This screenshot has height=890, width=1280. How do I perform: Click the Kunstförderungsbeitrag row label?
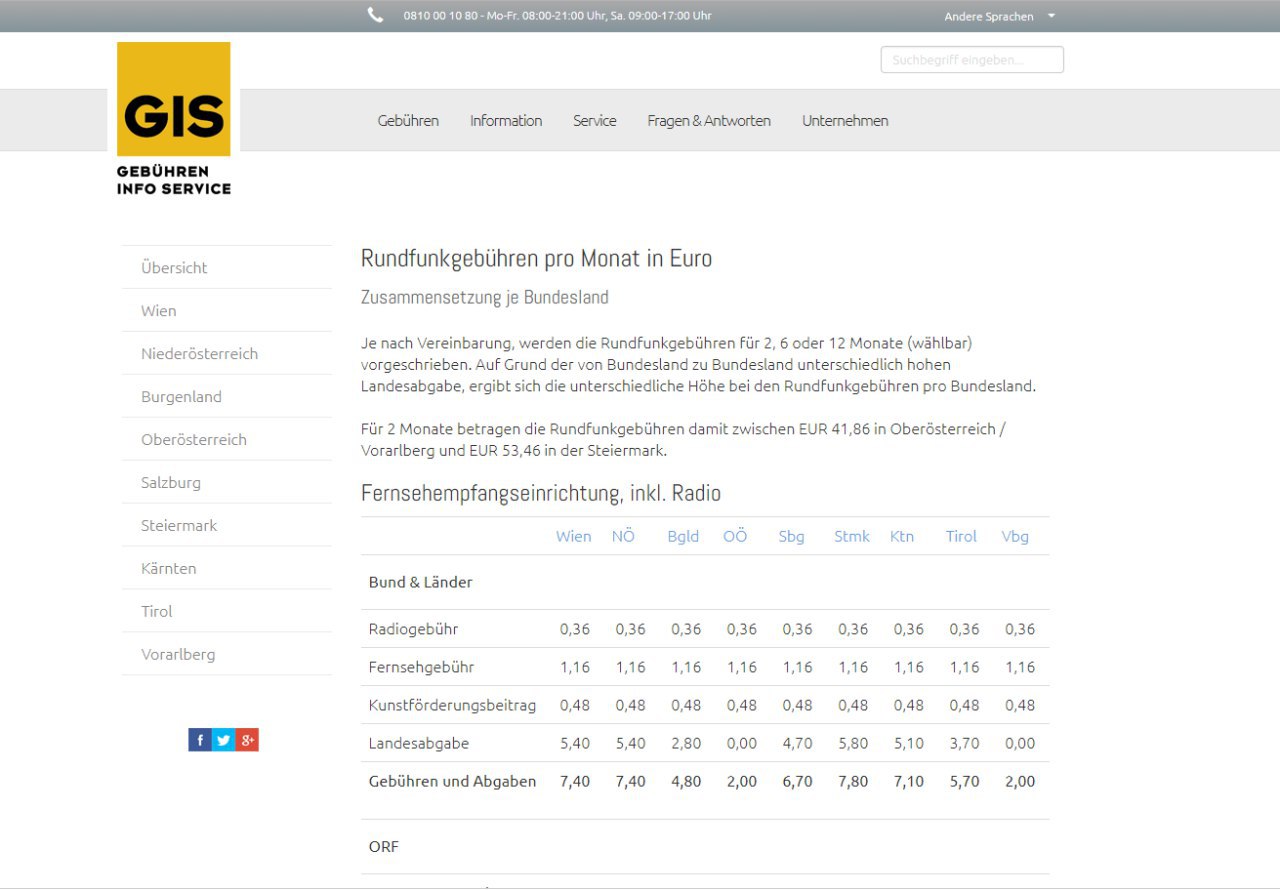(452, 705)
